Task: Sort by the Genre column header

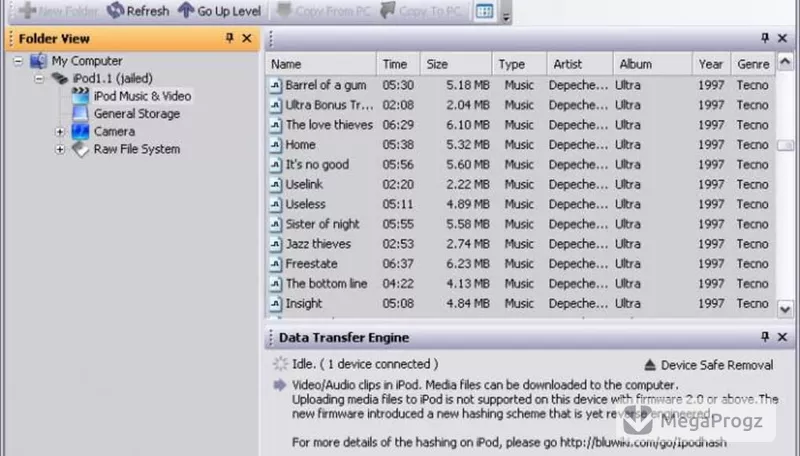Action: point(753,64)
